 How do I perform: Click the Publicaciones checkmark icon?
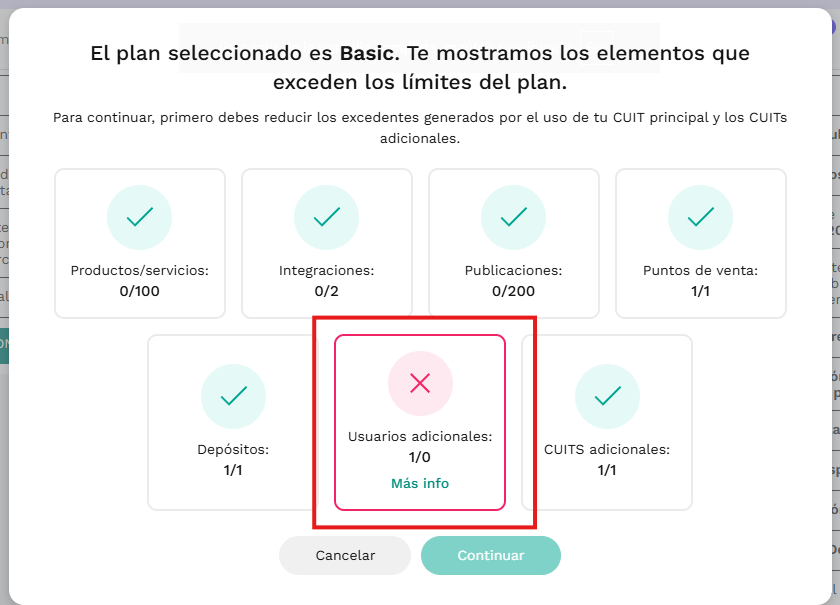coord(513,217)
